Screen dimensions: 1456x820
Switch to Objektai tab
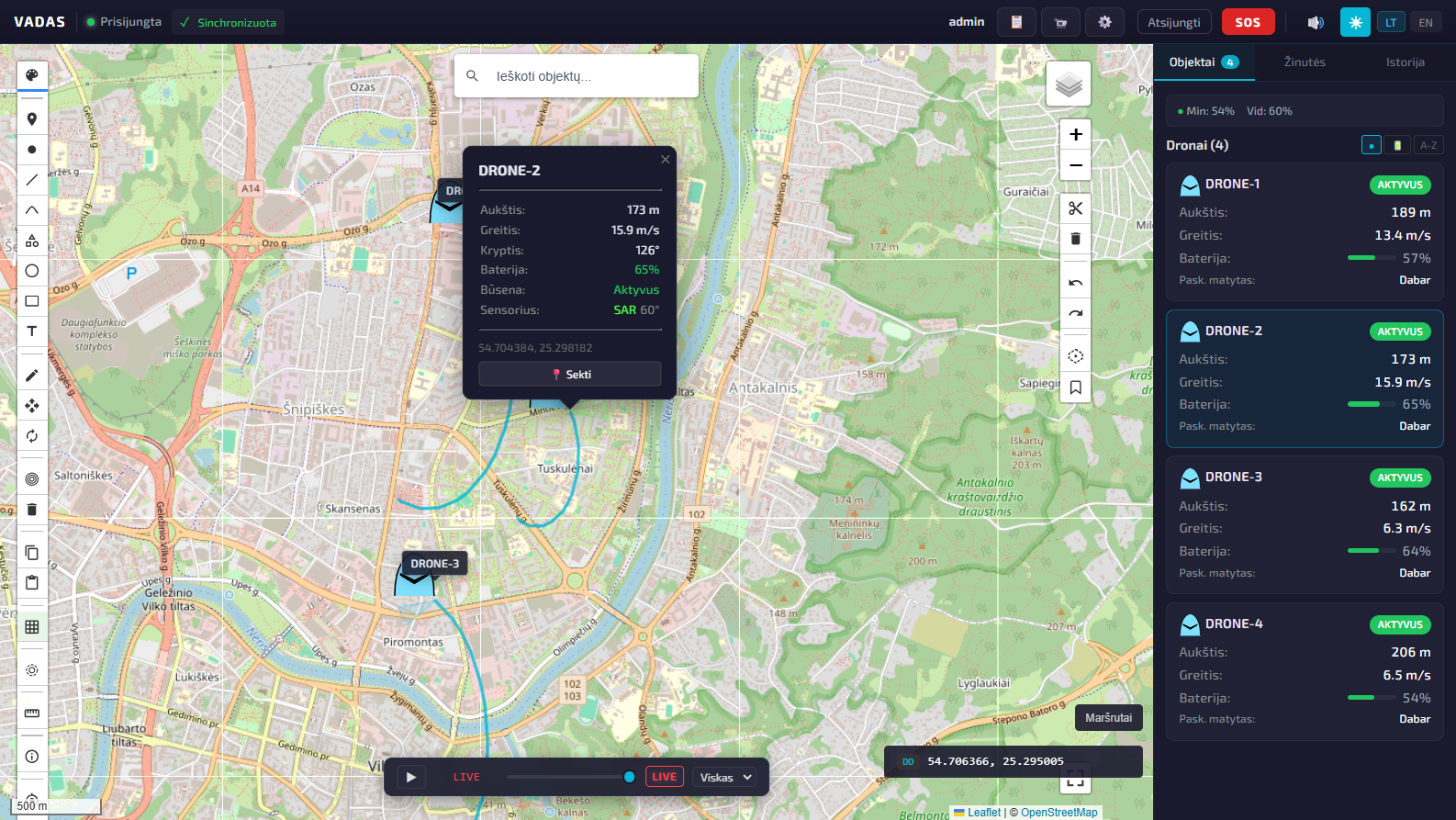coord(1204,62)
